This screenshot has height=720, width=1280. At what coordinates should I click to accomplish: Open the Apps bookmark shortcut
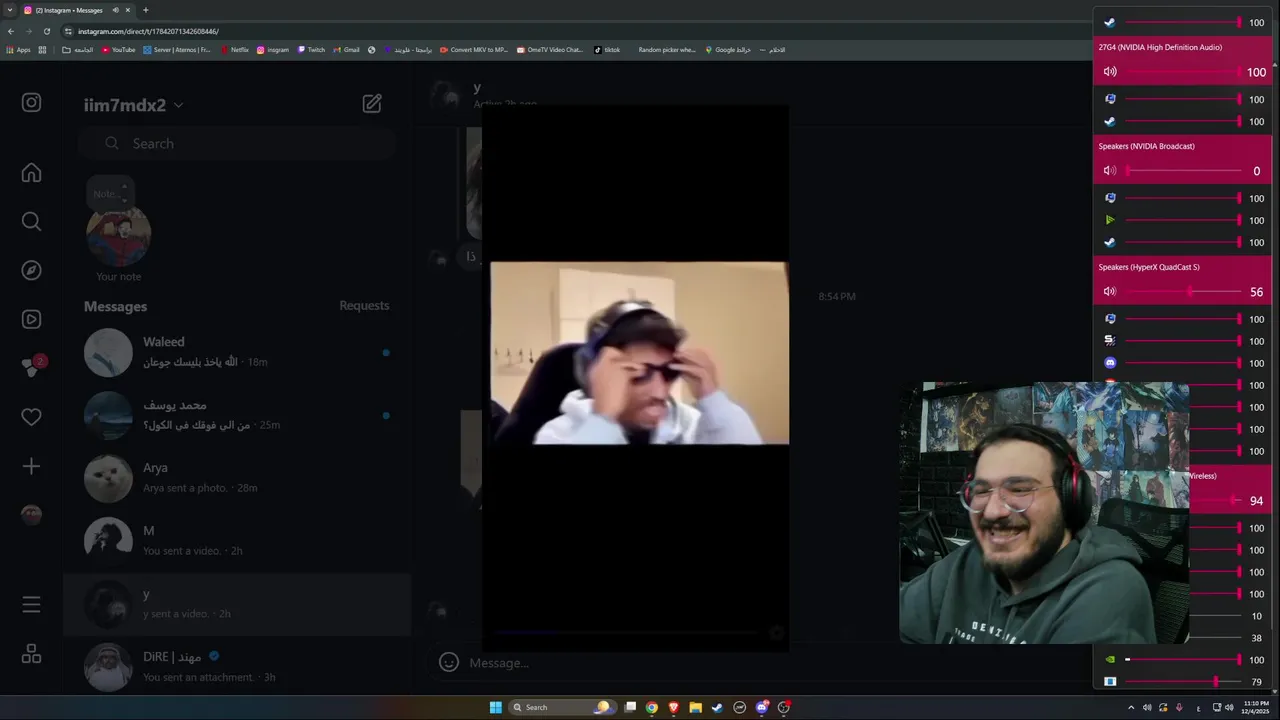pyautogui.click(x=18, y=50)
